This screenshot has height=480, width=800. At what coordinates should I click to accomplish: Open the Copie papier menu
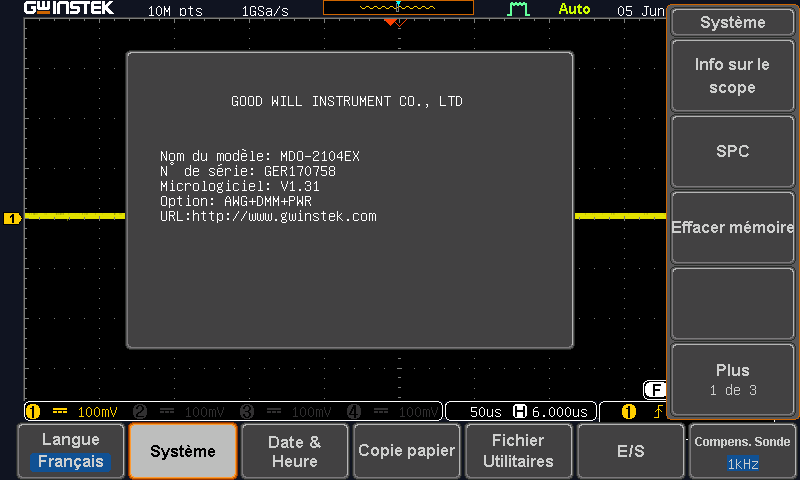point(407,451)
